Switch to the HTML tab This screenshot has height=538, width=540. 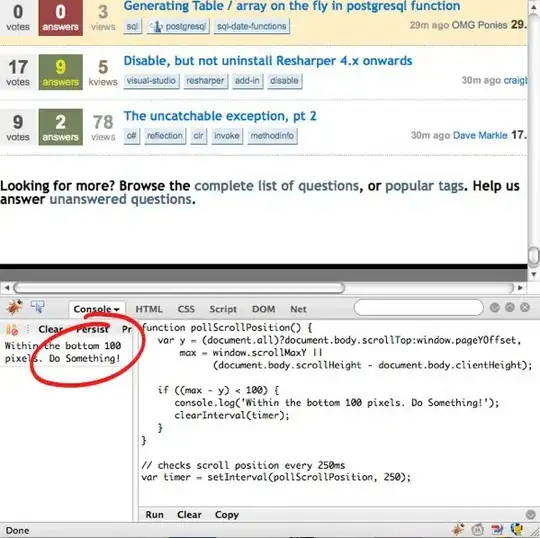click(x=149, y=309)
